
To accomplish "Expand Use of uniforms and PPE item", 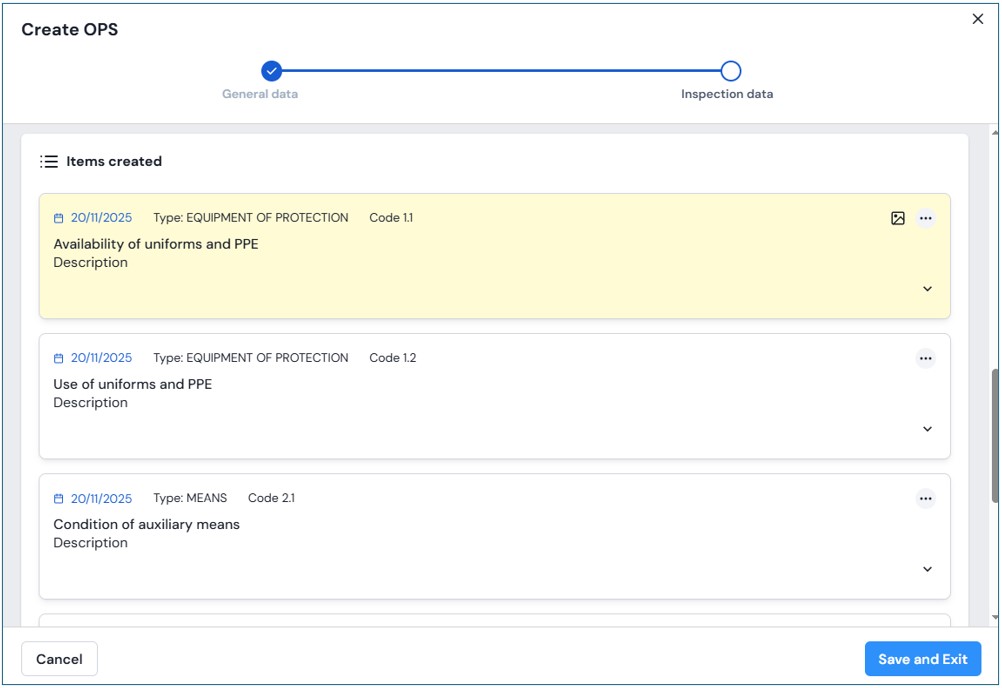I will (927, 429).
